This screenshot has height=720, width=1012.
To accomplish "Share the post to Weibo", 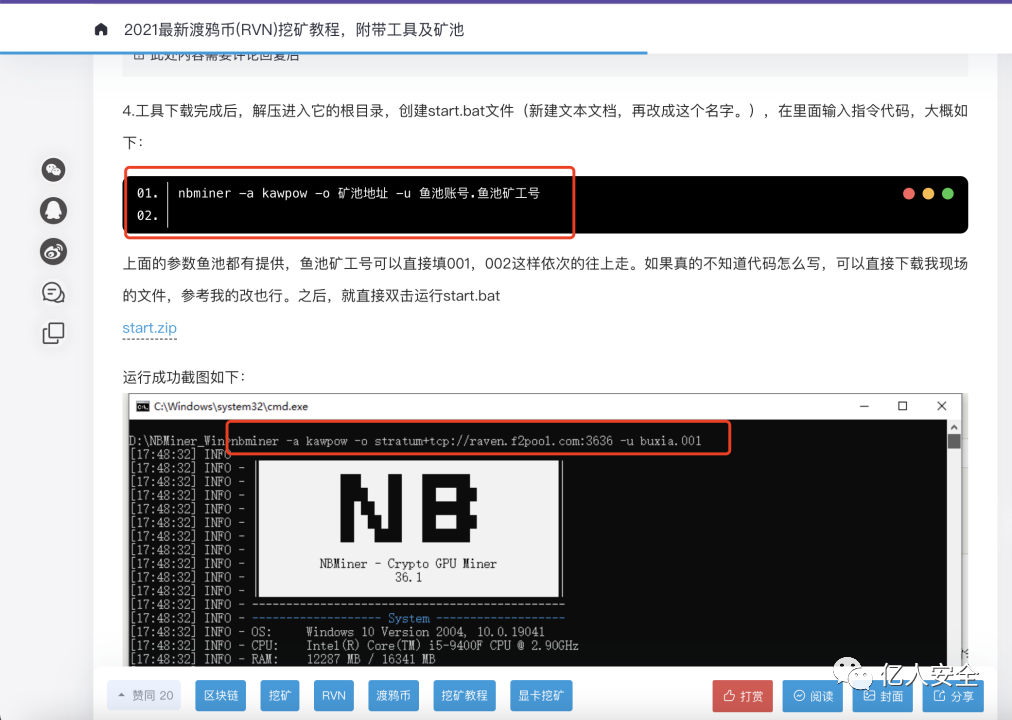I will point(53,253).
